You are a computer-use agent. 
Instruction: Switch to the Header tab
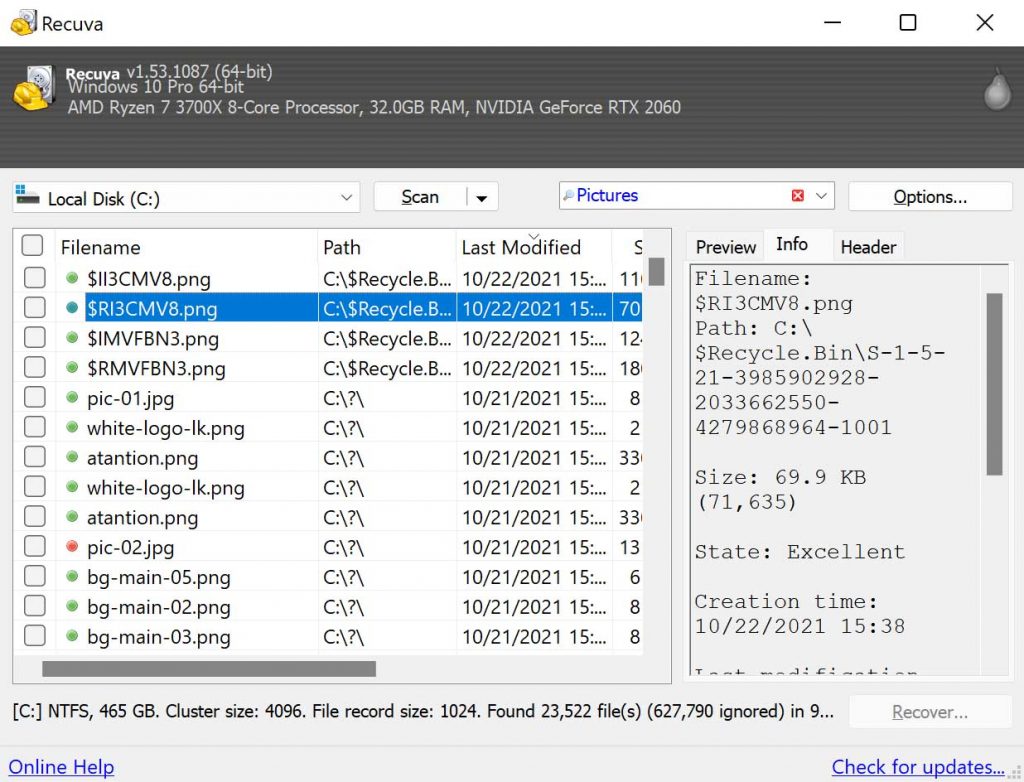coord(868,246)
